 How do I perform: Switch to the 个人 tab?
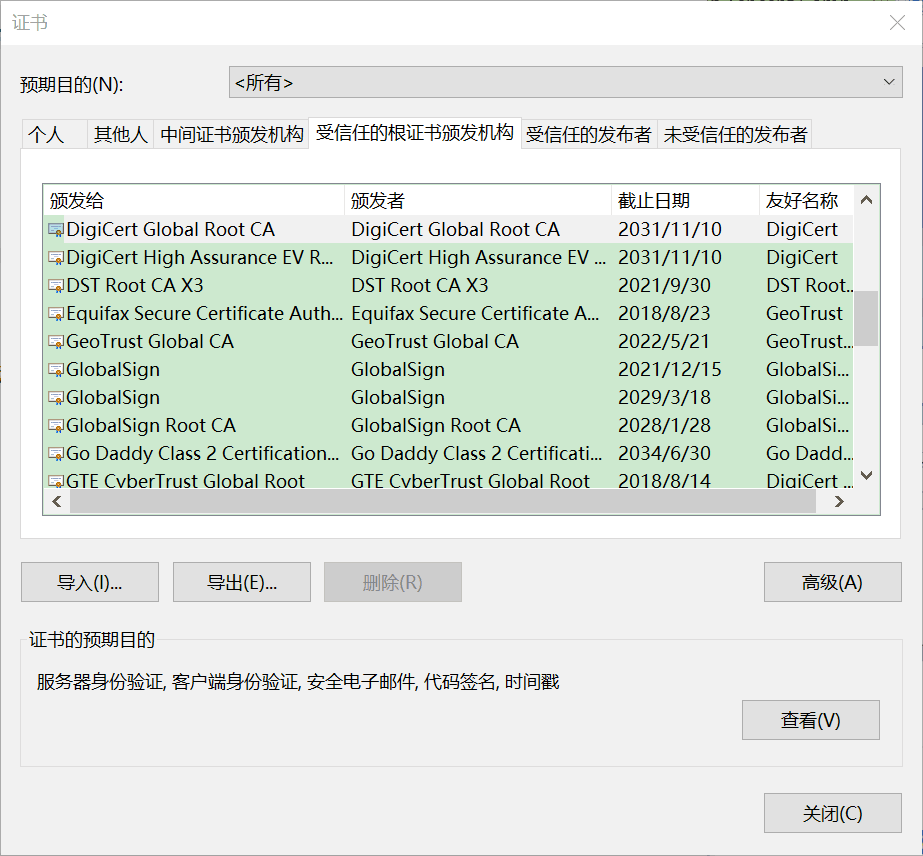(54, 134)
